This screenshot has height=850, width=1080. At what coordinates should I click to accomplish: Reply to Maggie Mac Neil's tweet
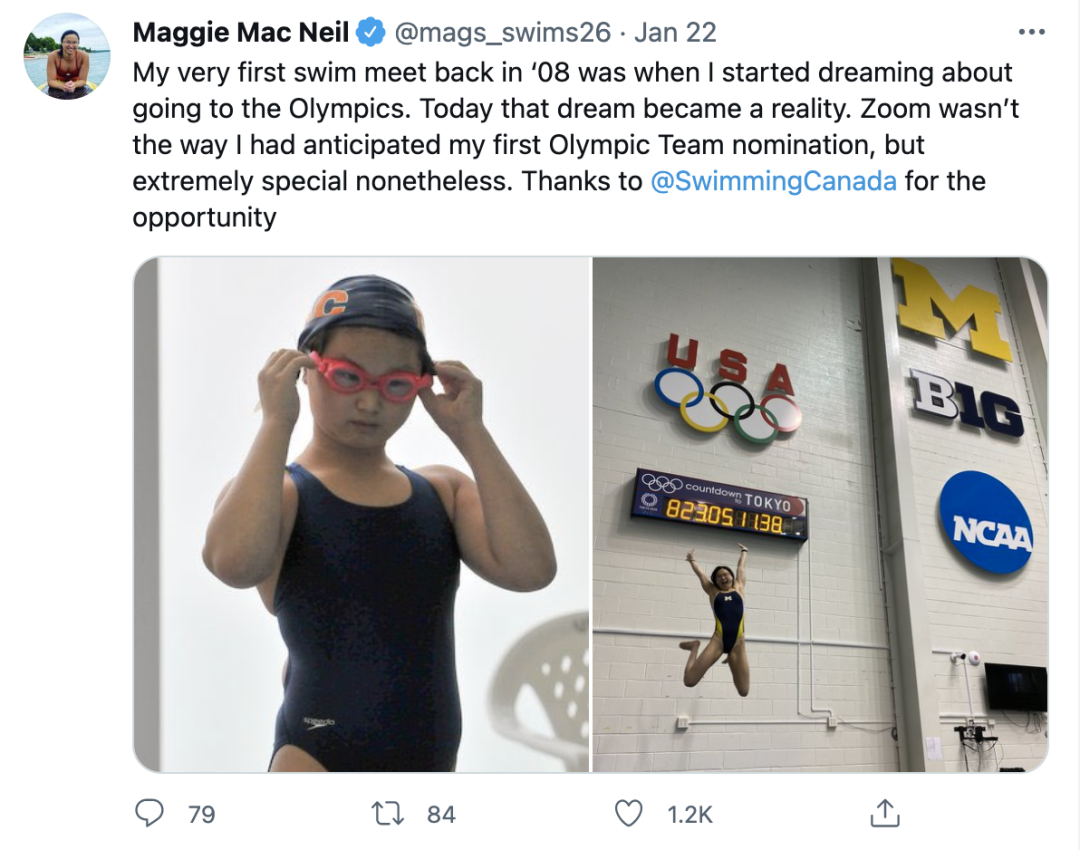(149, 814)
